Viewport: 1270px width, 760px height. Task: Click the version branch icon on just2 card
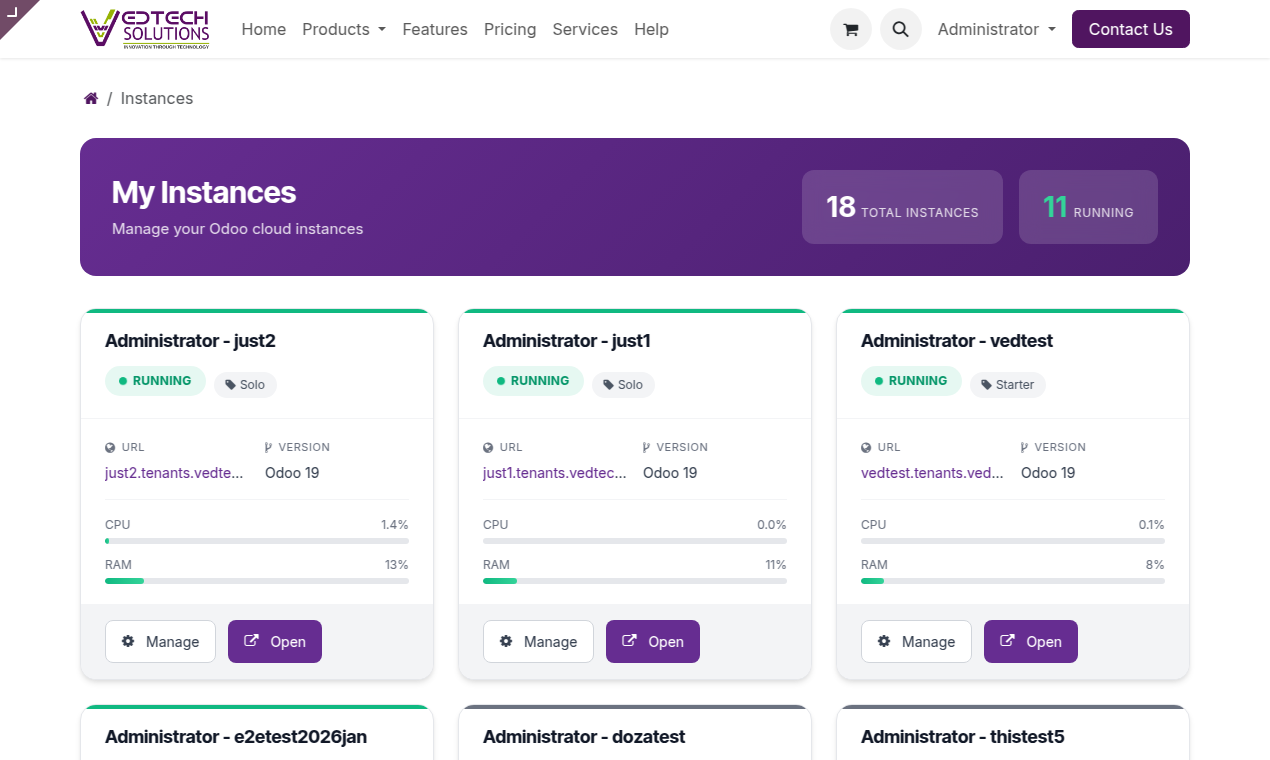[x=268, y=448]
